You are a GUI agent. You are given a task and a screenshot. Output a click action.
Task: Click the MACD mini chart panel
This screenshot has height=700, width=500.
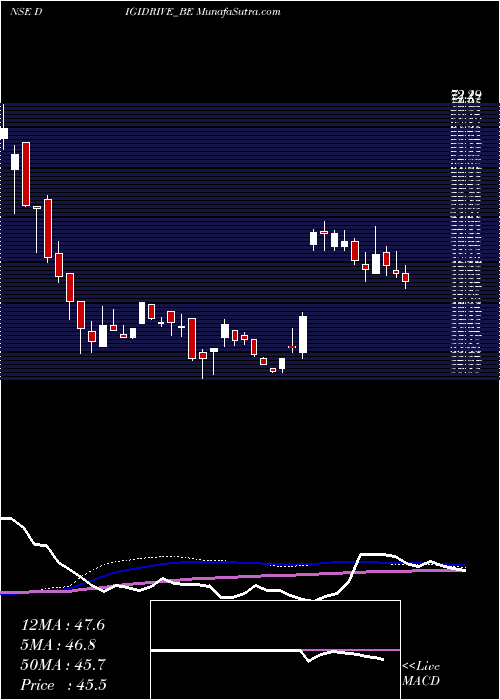click(275, 650)
